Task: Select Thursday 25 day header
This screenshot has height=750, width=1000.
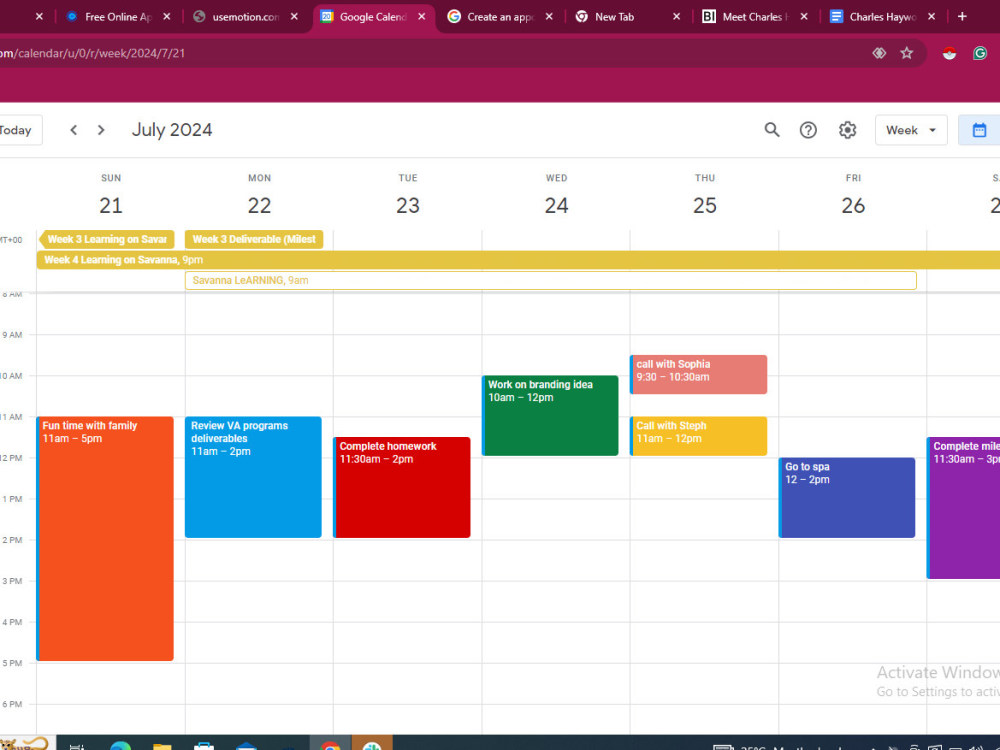Action: (x=705, y=205)
